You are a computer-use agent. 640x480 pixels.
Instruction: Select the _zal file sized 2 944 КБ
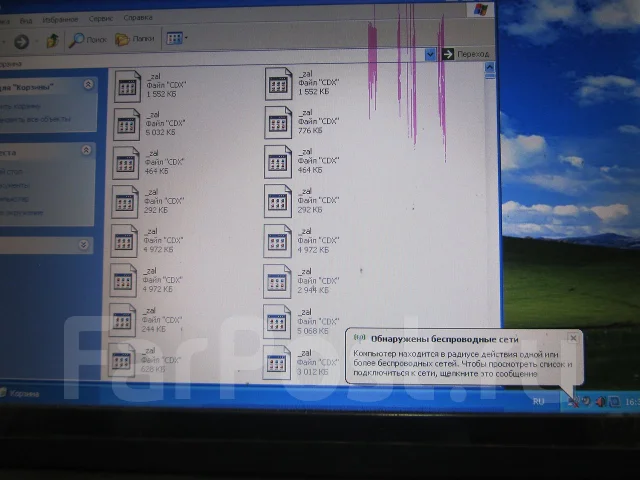(x=302, y=281)
